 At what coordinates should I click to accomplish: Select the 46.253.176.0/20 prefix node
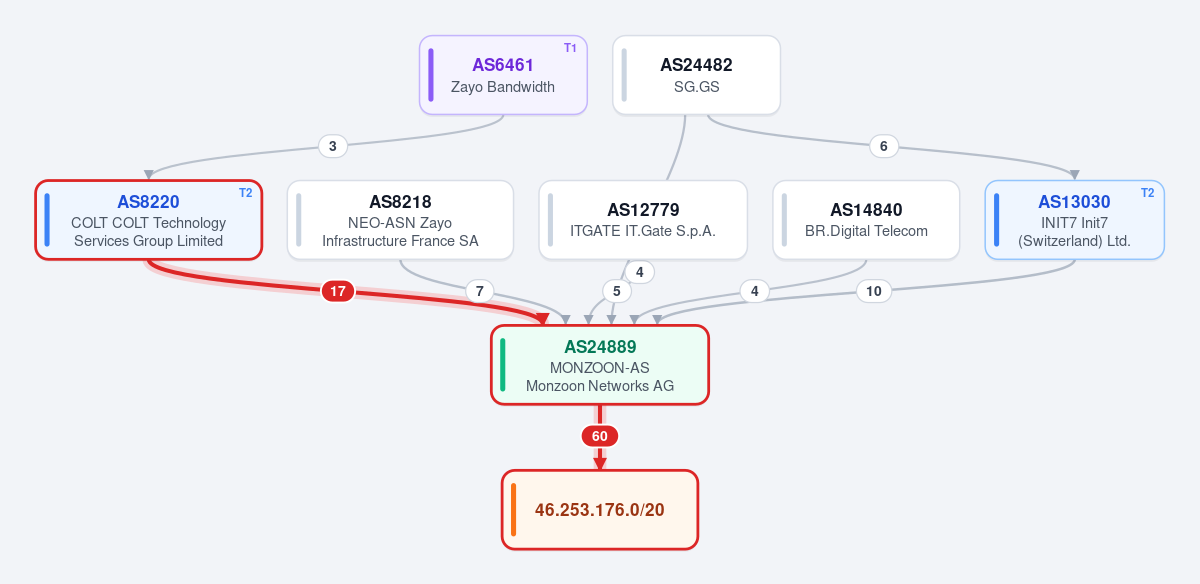600,510
